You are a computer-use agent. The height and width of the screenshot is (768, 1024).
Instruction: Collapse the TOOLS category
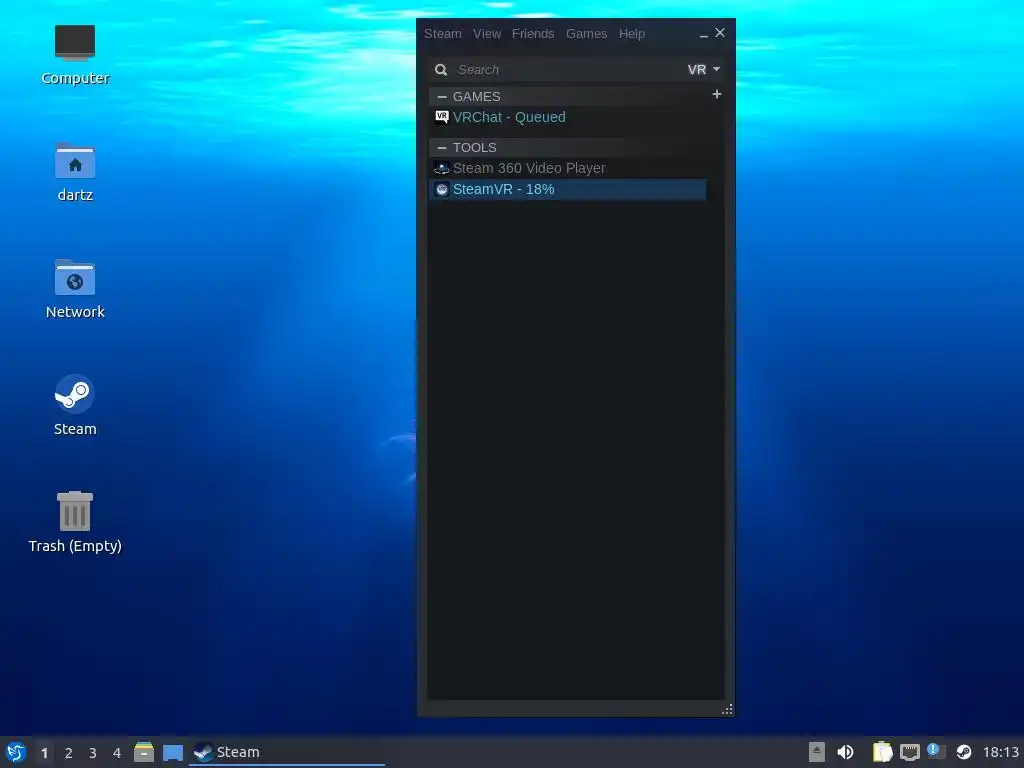tap(441, 148)
